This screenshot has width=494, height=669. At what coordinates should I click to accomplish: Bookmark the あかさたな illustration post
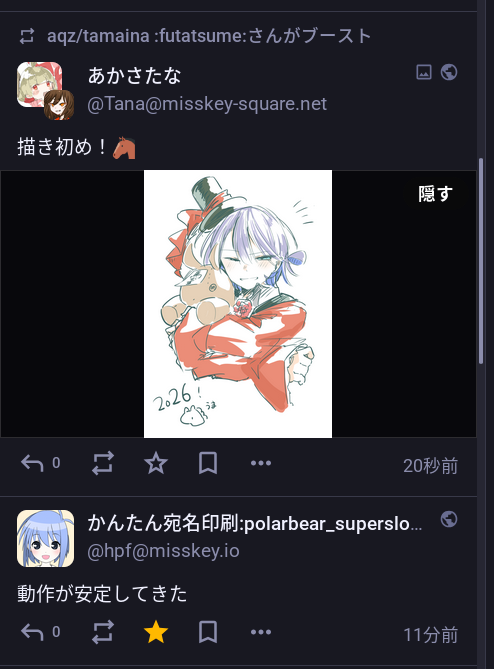[x=208, y=463]
